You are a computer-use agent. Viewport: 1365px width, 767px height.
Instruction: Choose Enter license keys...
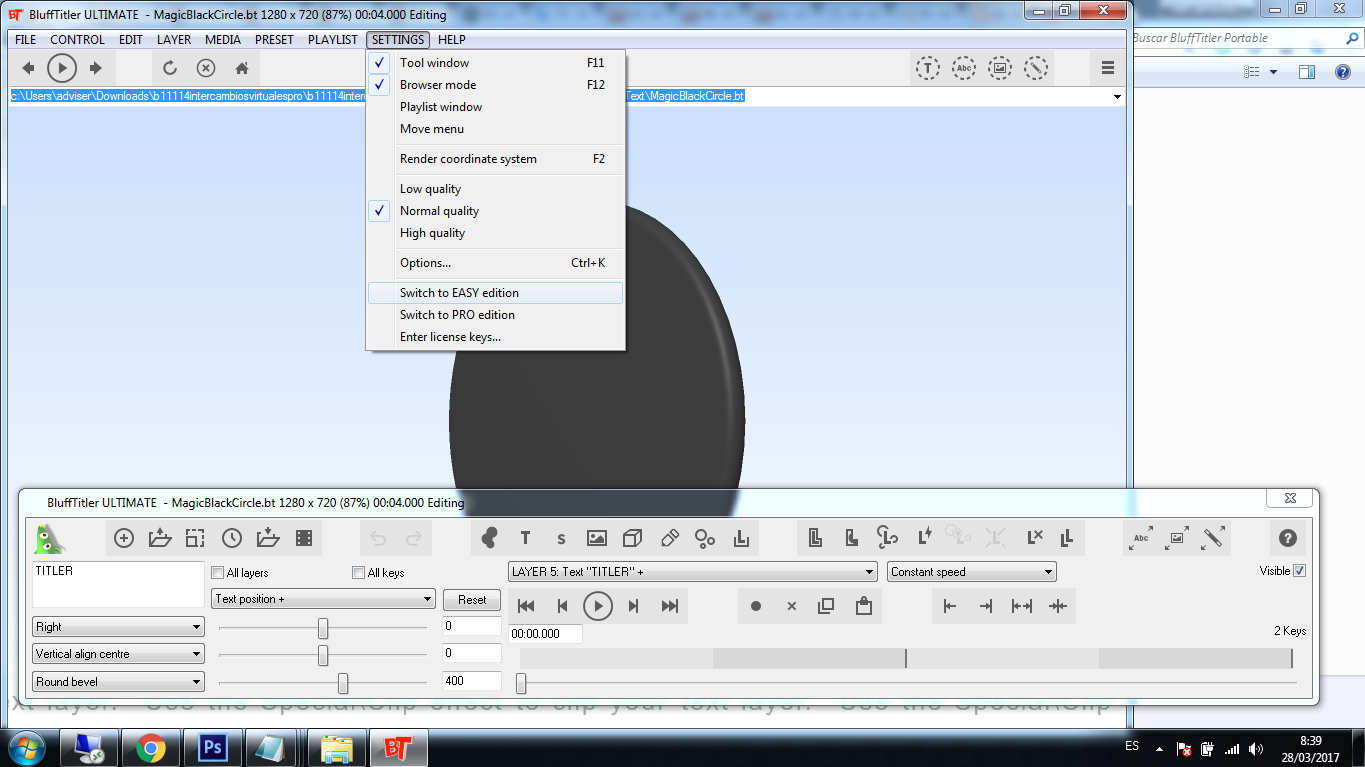pos(496,337)
